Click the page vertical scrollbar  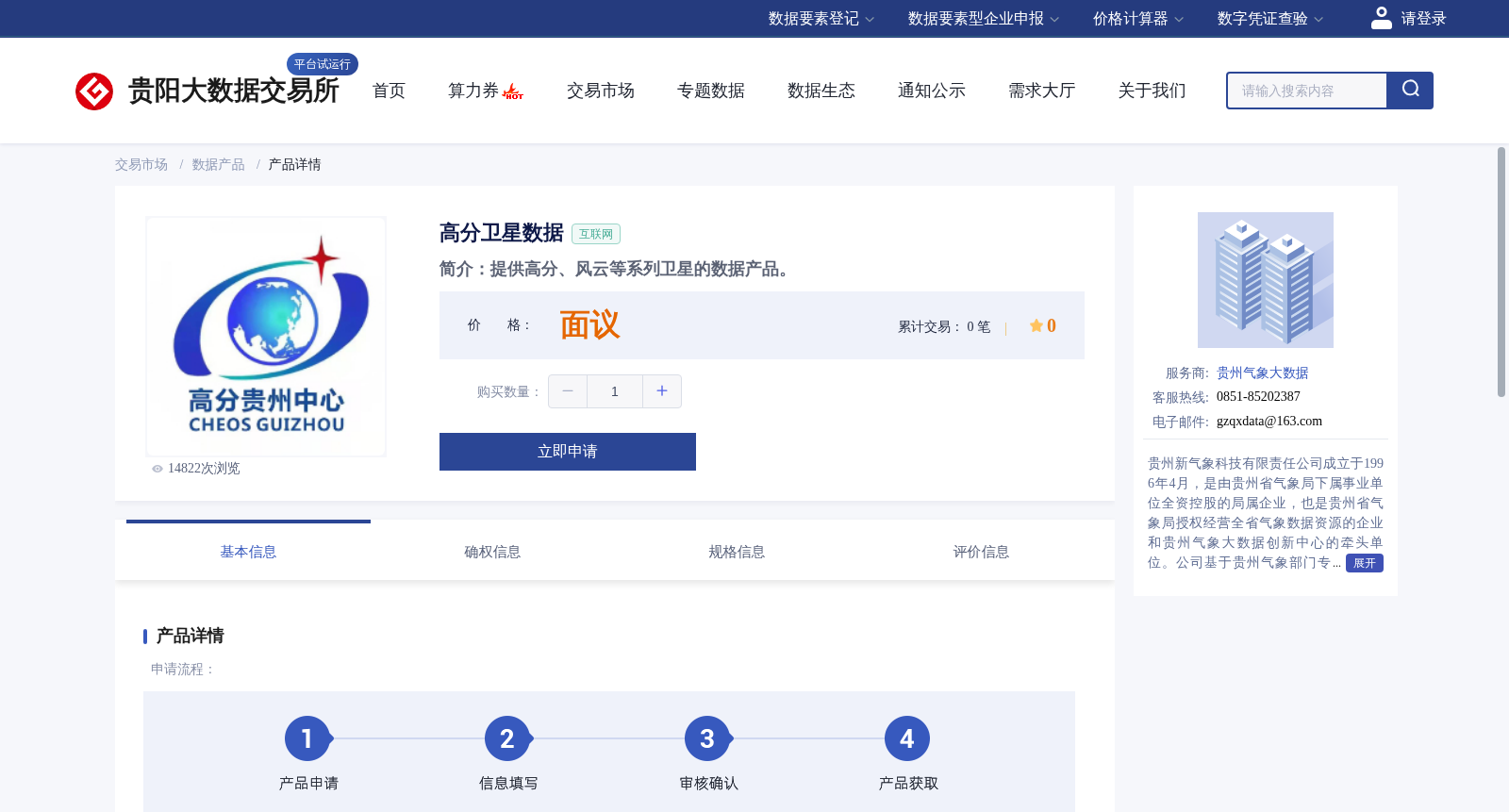click(1501, 272)
